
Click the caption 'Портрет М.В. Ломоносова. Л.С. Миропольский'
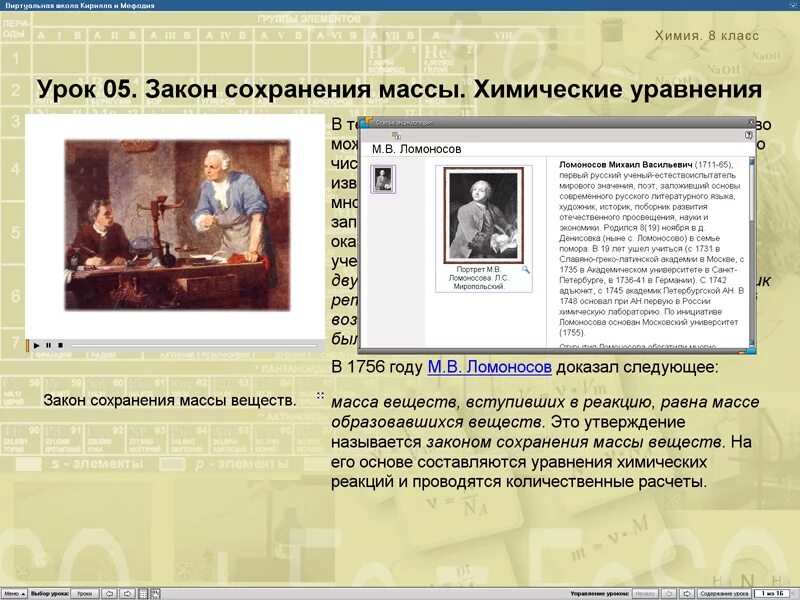(x=479, y=278)
